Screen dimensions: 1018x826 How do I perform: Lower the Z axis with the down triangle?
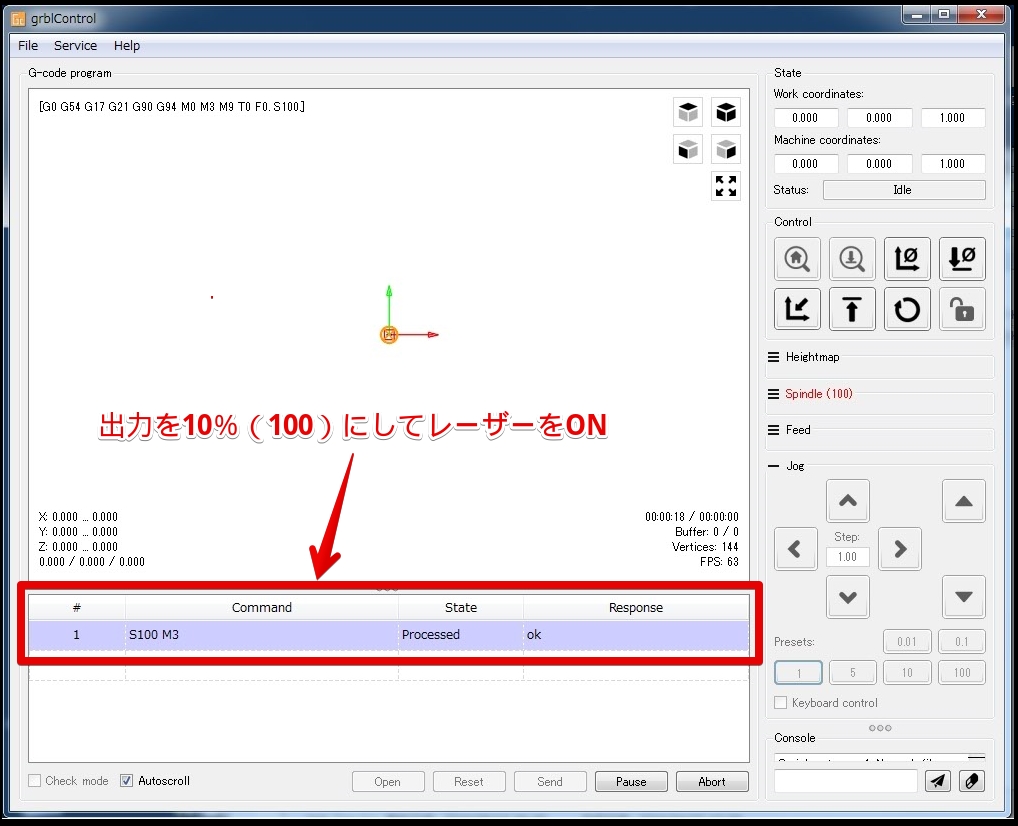click(x=963, y=597)
